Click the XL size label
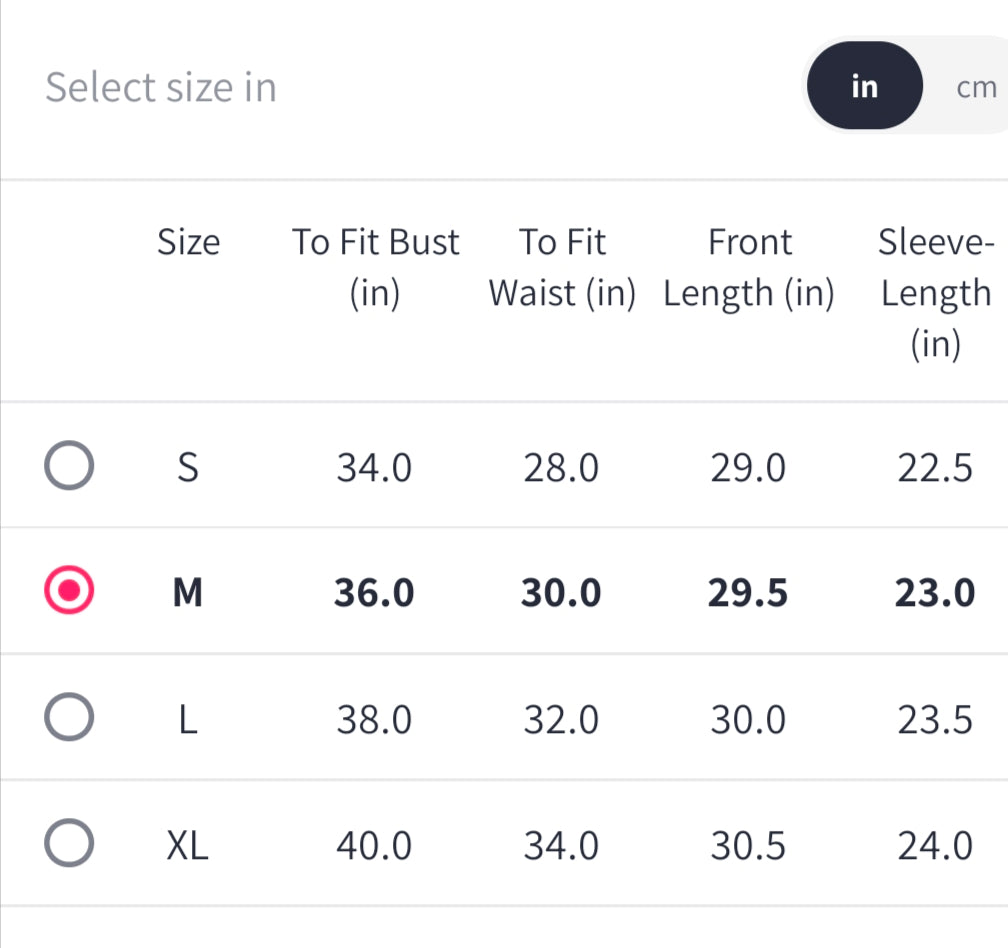The width and height of the screenshot is (1008, 948). pyautogui.click(x=187, y=846)
